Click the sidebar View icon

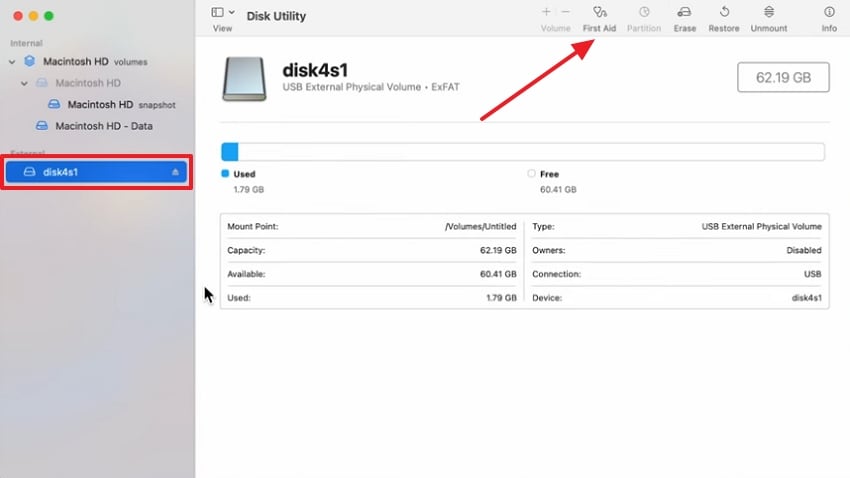click(x=217, y=12)
